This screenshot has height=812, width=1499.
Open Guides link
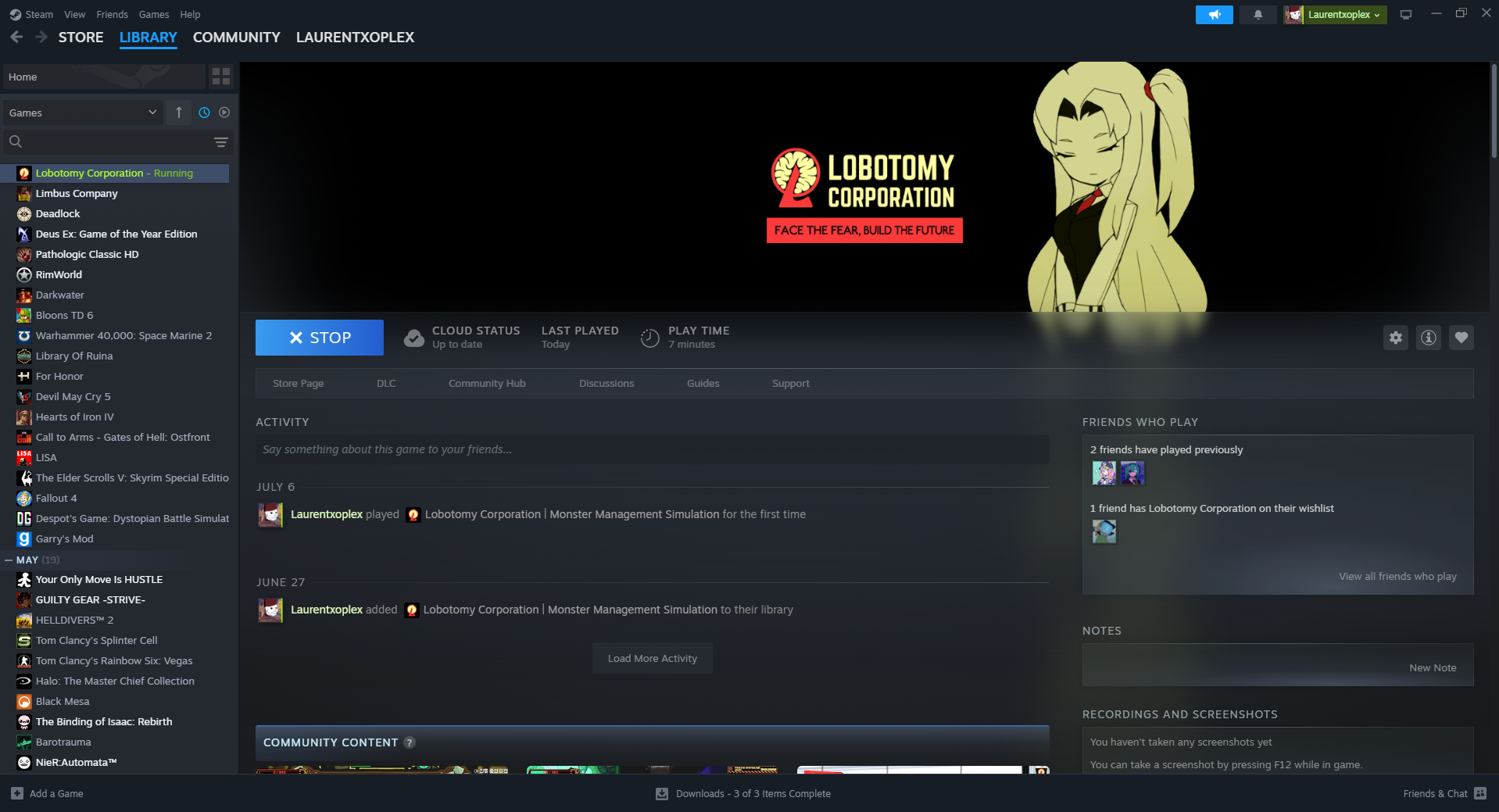point(703,384)
